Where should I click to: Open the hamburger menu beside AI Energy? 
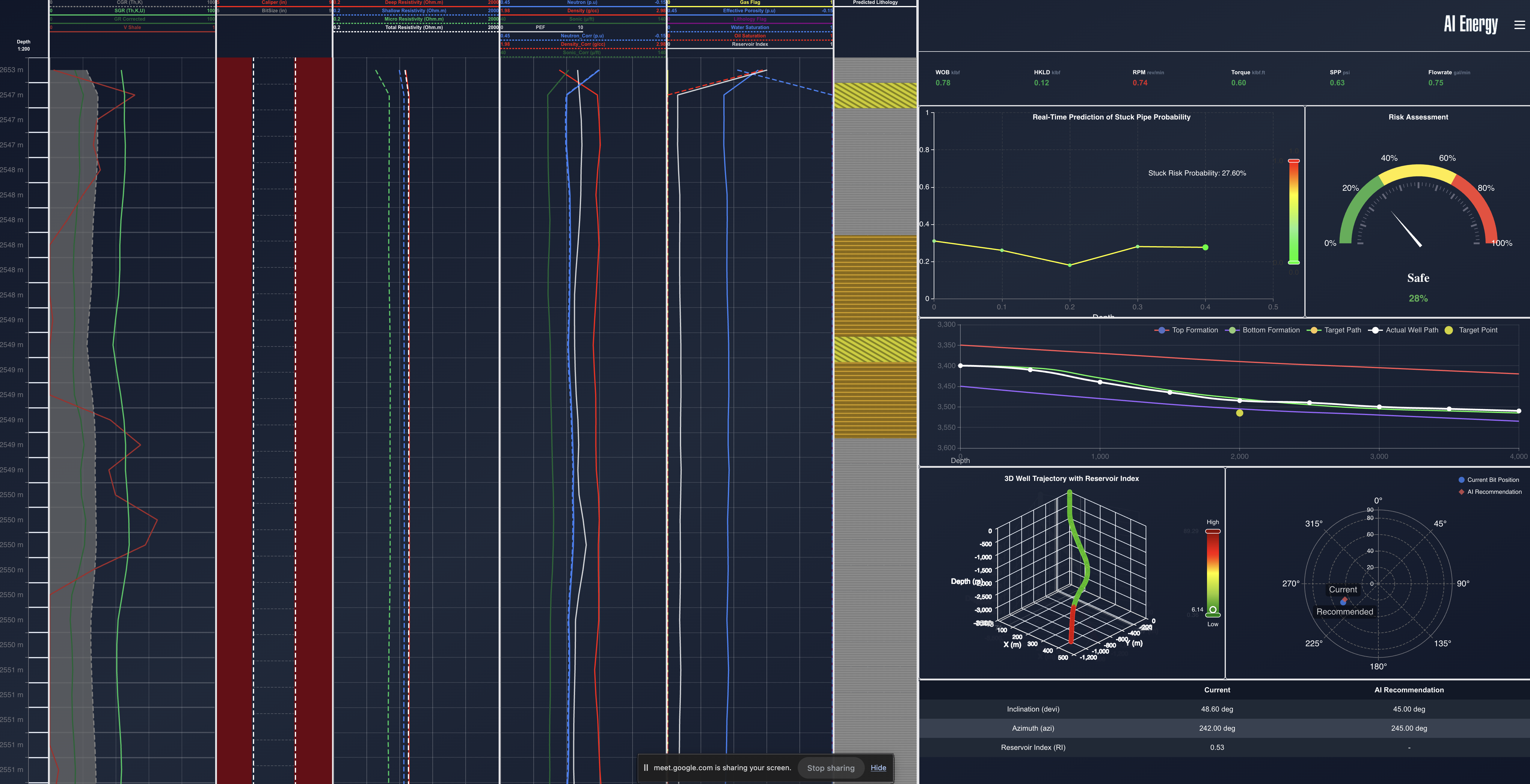coord(1519,25)
